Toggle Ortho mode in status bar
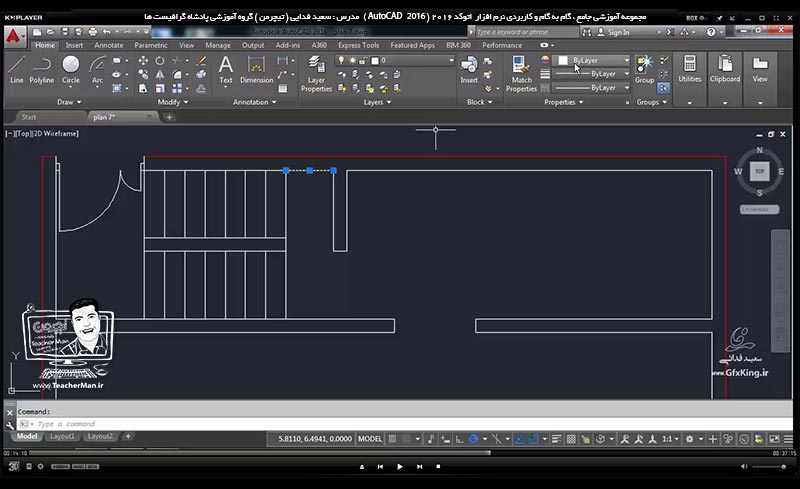800x489 pixels. (459, 438)
